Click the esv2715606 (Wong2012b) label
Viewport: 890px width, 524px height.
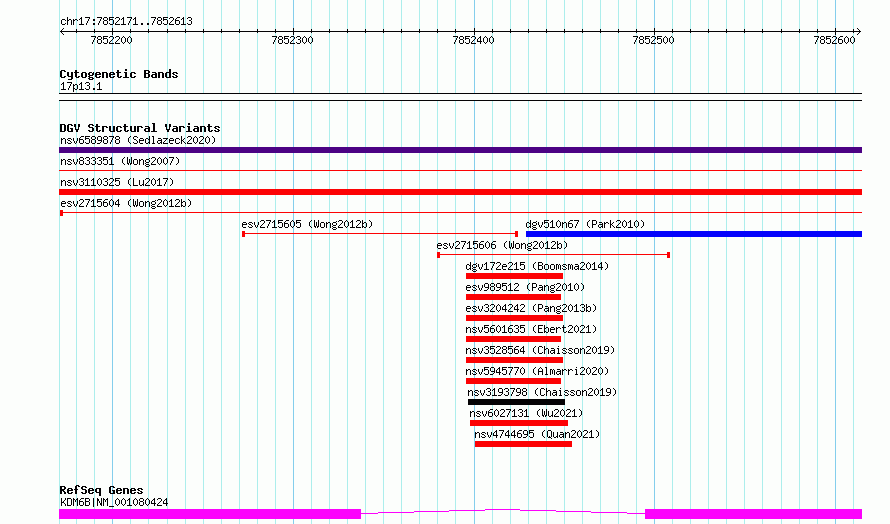(502, 245)
